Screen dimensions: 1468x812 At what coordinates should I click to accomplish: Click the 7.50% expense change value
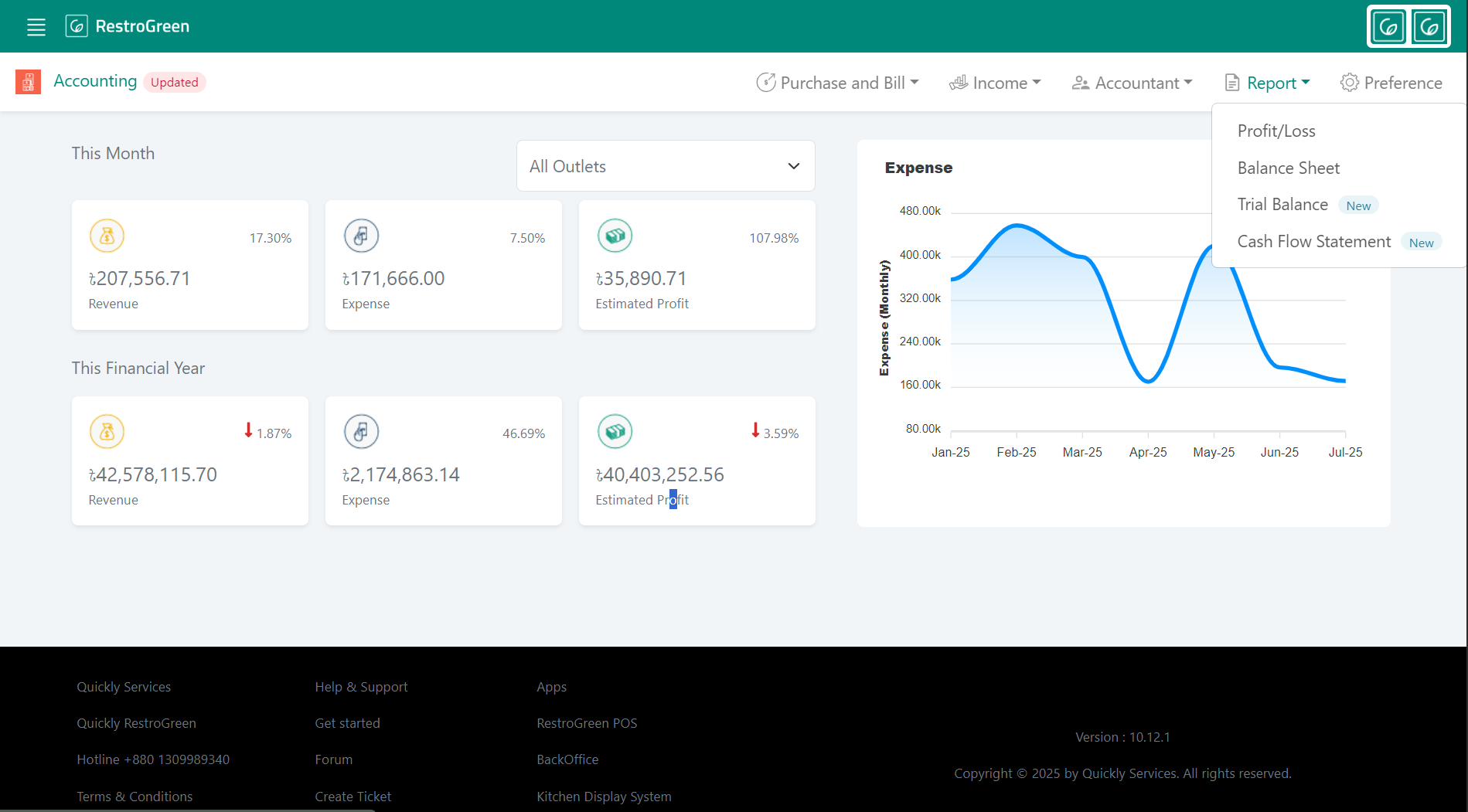coord(527,238)
